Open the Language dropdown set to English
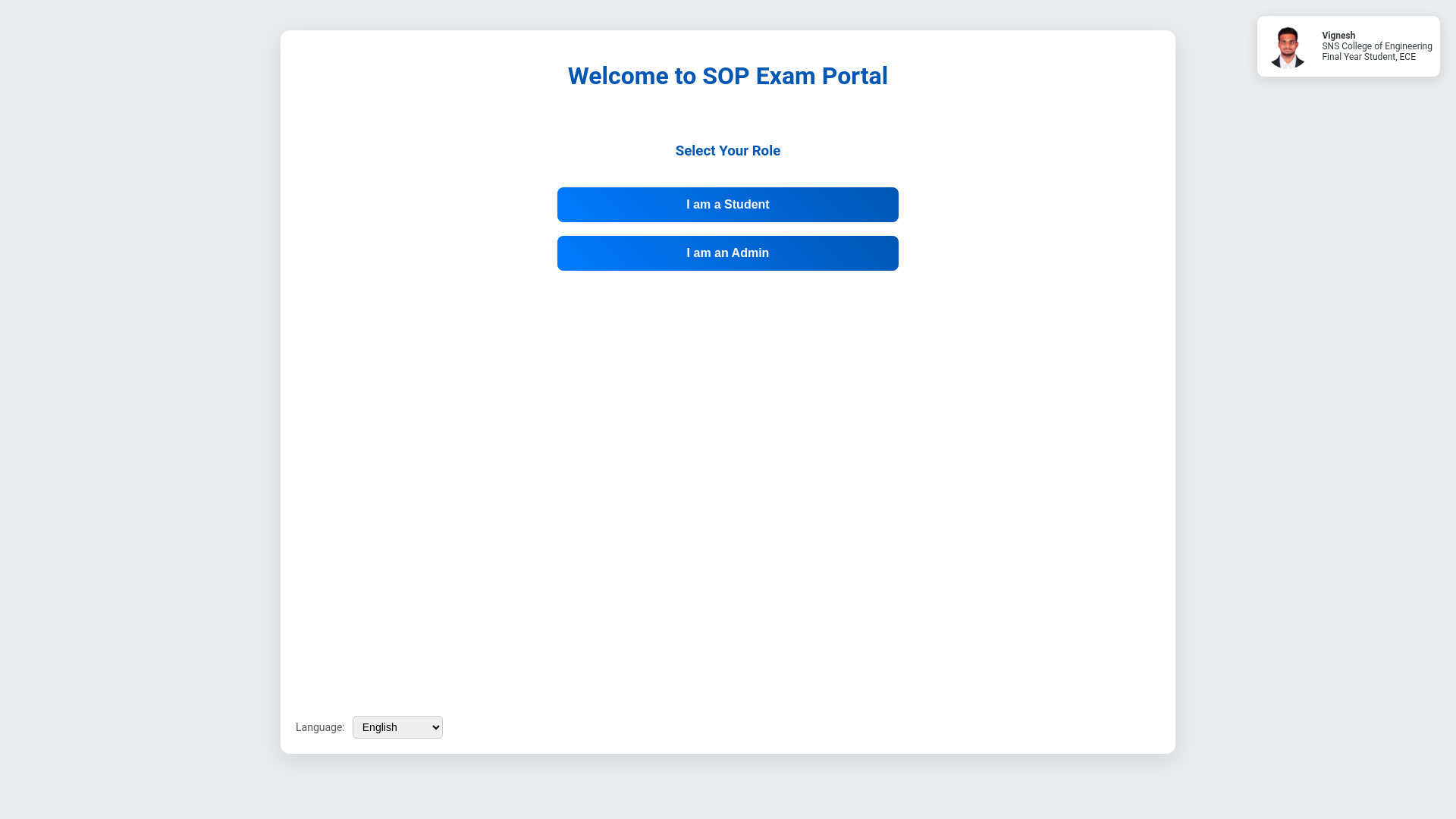The height and width of the screenshot is (819, 1456). (397, 727)
